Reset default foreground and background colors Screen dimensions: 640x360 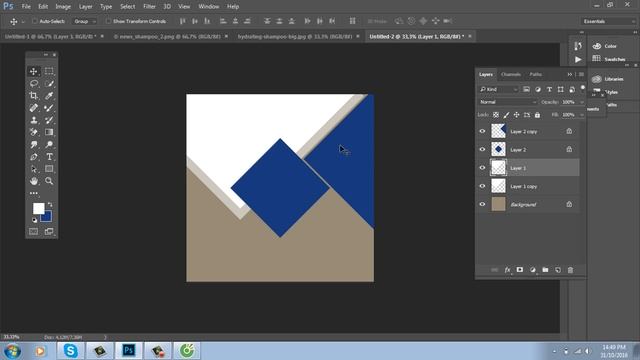pyautogui.click(x=34, y=220)
